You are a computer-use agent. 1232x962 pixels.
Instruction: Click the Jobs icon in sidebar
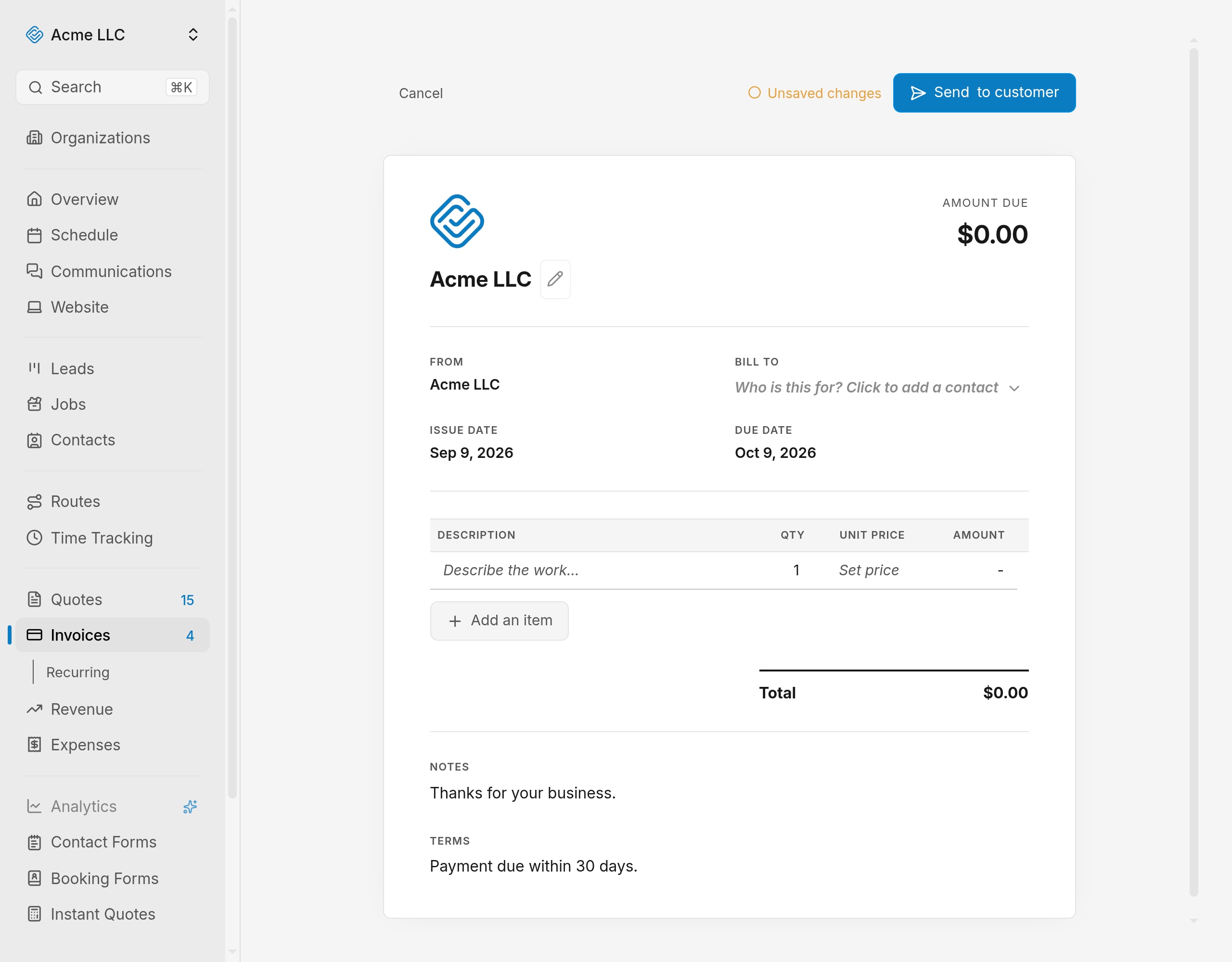(35, 404)
